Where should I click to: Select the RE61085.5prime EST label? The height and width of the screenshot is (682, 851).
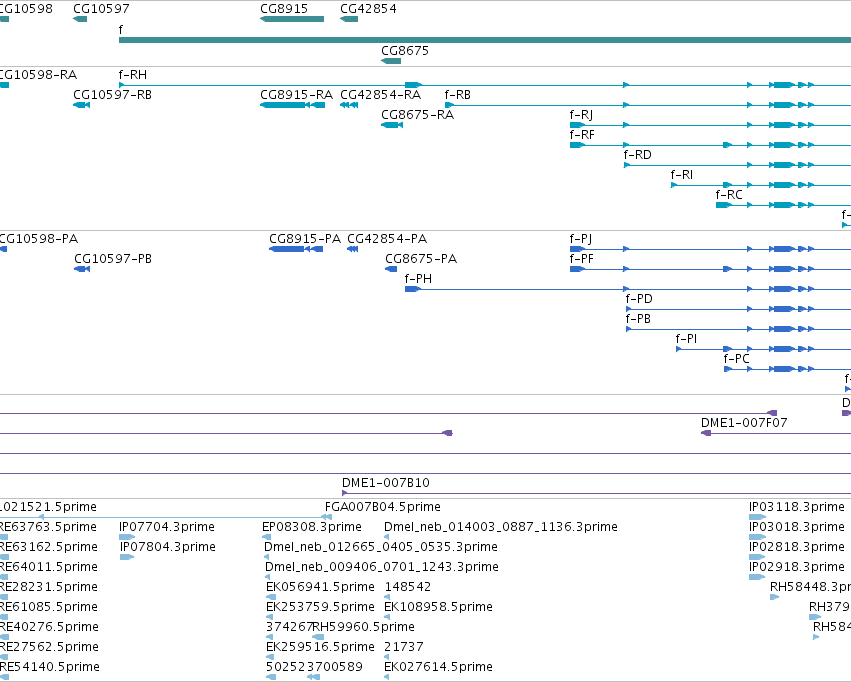(49, 608)
